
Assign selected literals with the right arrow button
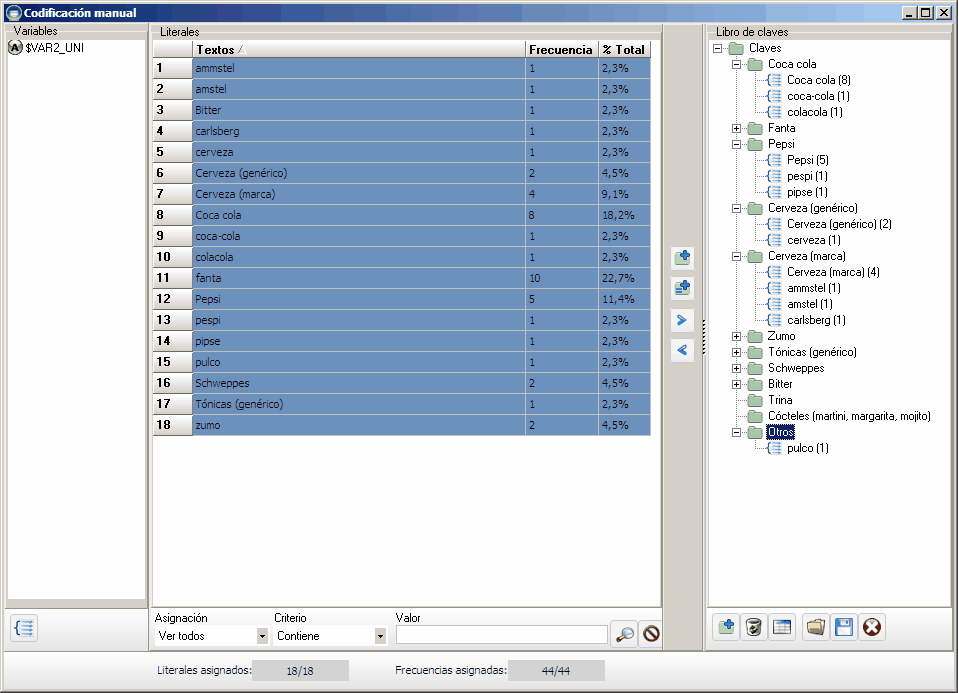tap(682, 320)
